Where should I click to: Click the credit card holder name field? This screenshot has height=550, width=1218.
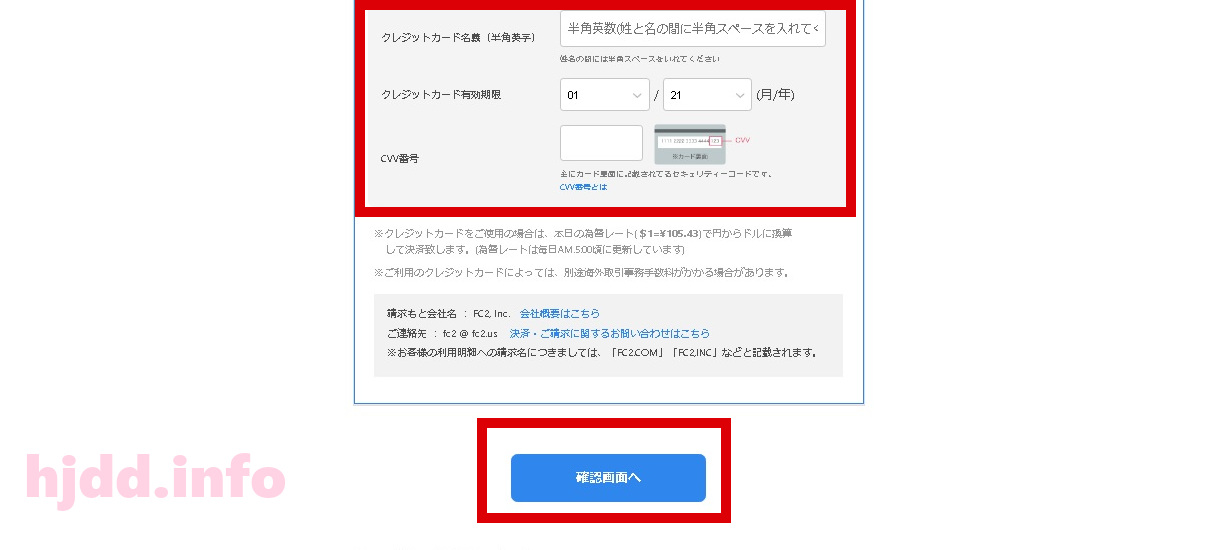[693, 28]
